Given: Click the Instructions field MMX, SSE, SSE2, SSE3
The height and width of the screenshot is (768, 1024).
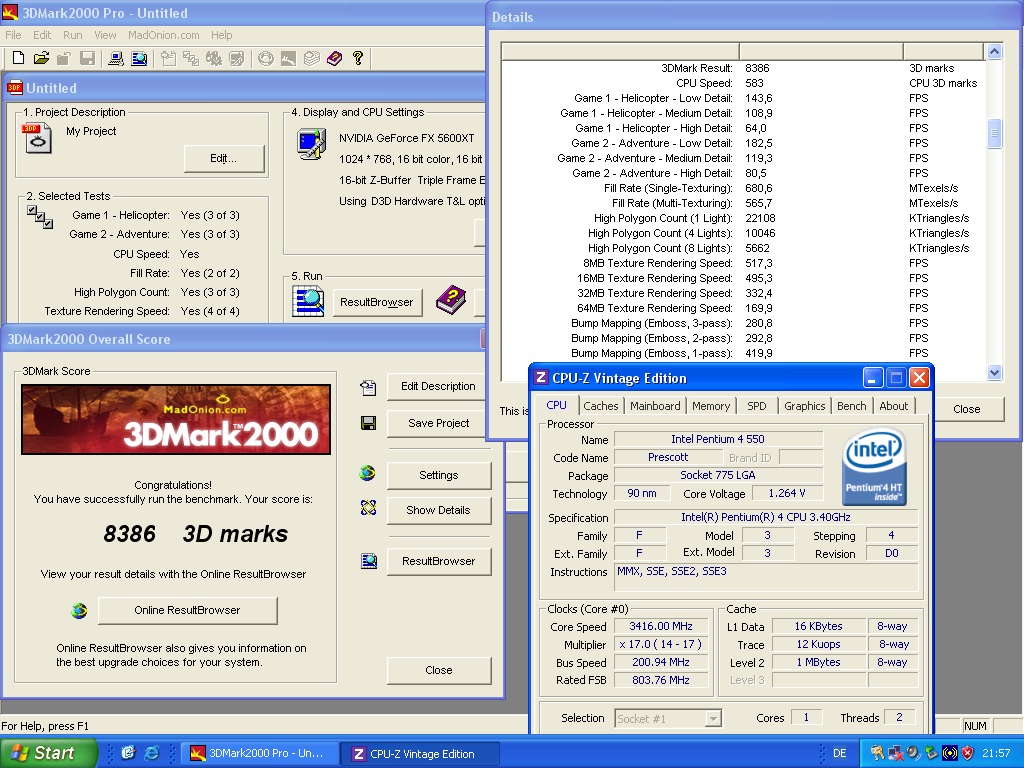Looking at the screenshot, I should (x=767, y=577).
